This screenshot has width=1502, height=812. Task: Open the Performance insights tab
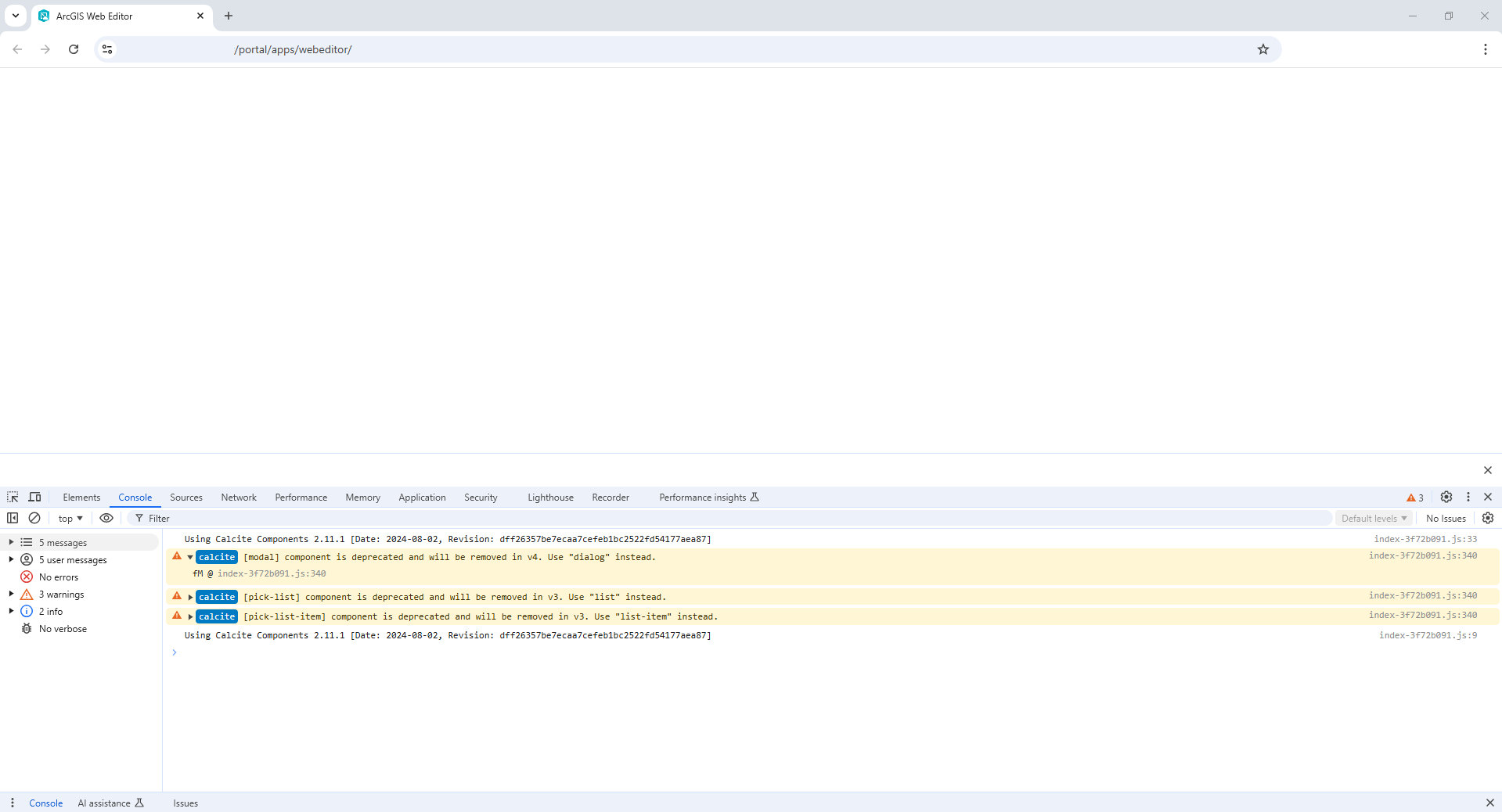point(708,498)
